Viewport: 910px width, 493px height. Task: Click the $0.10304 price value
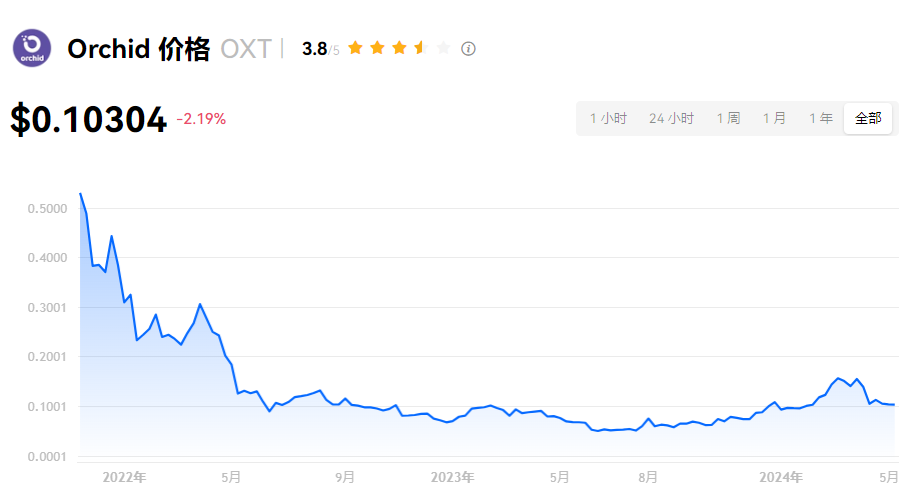point(89,119)
